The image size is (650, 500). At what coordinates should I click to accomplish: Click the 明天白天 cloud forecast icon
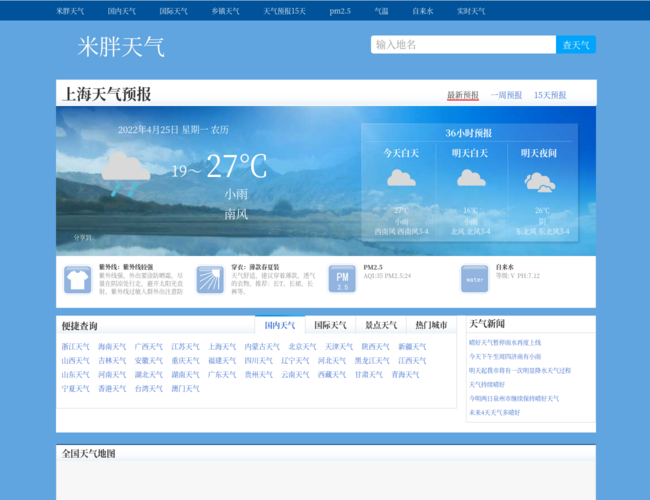(471, 181)
